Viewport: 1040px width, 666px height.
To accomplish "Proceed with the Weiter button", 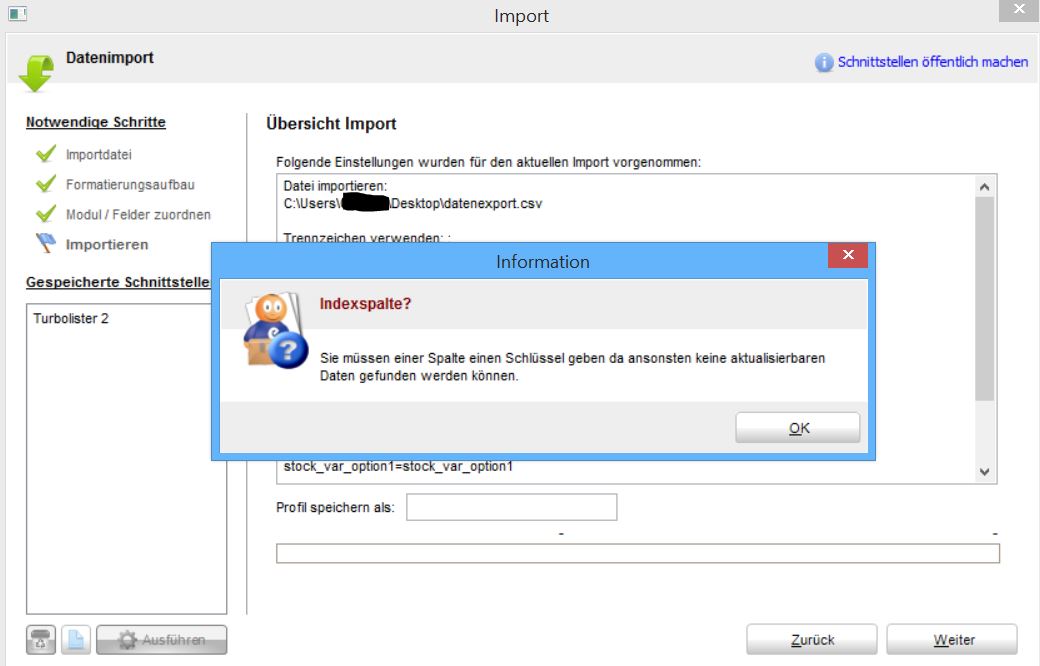I will click(x=952, y=640).
